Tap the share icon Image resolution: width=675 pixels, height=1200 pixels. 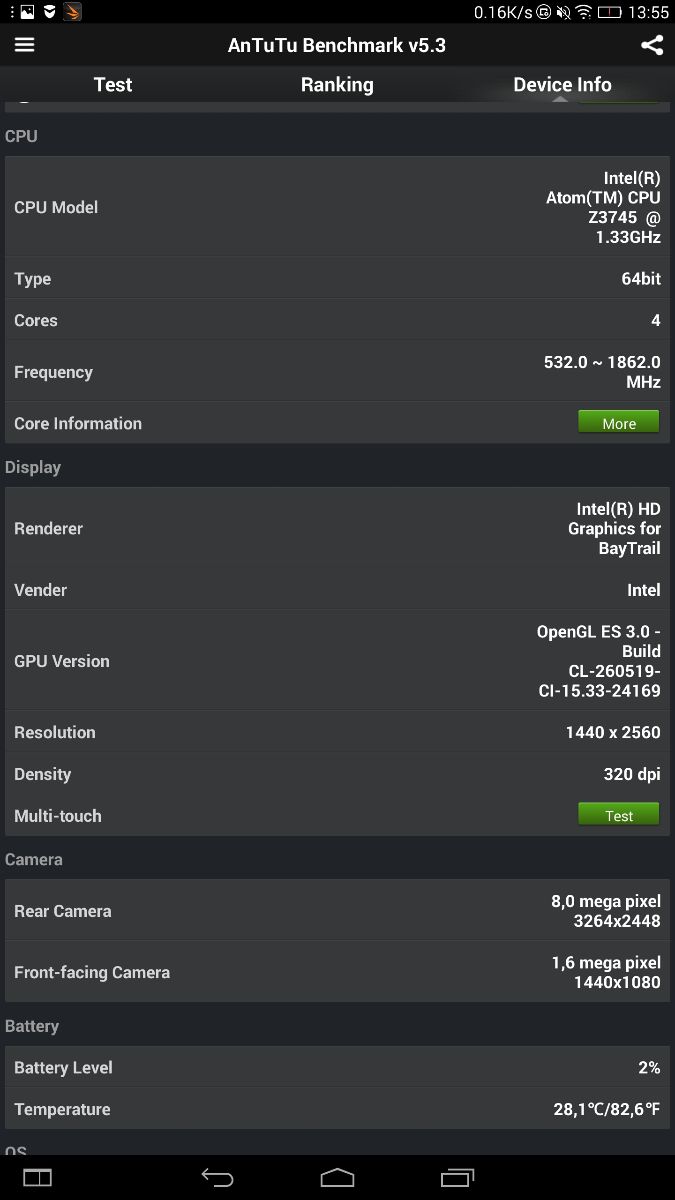(x=652, y=45)
